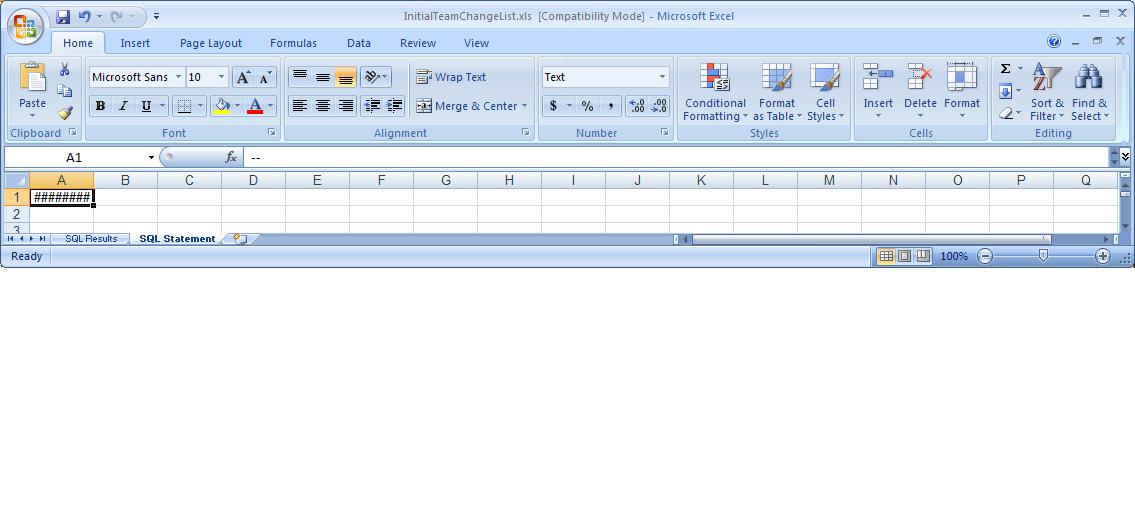Toggle Bold formatting

point(100,106)
